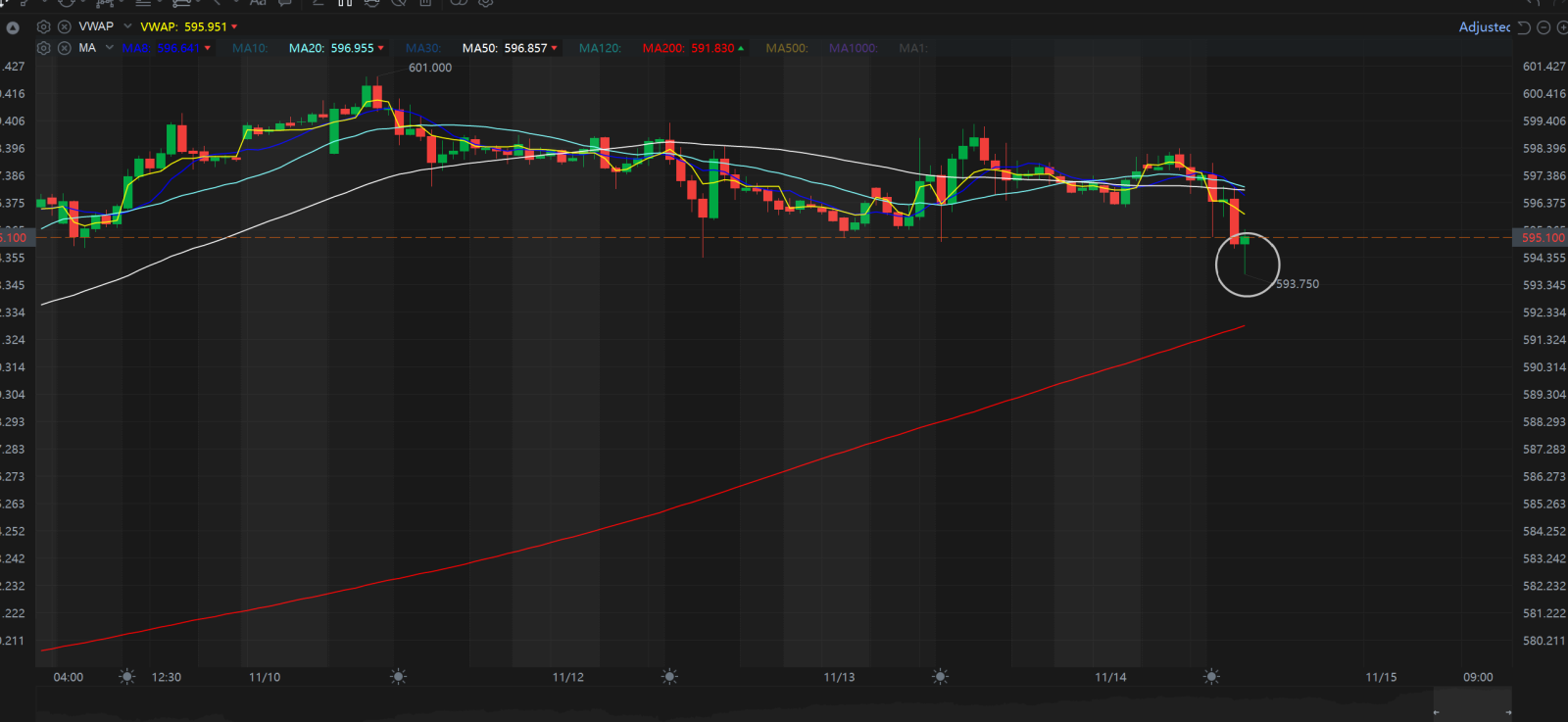1568x722 pixels.
Task: Toggle the MA200 line visibility
Action: pos(693,48)
